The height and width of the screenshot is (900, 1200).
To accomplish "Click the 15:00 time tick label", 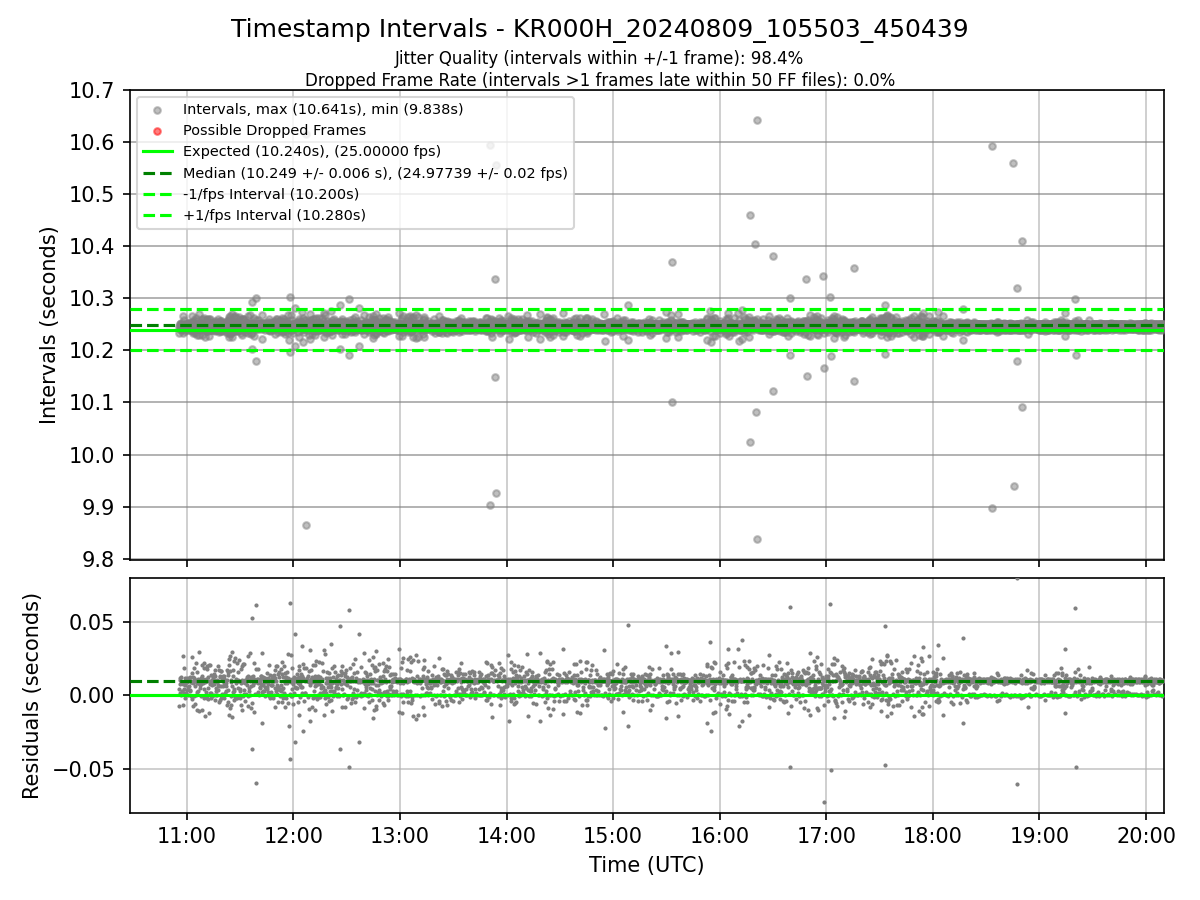I will click(613, 834).
